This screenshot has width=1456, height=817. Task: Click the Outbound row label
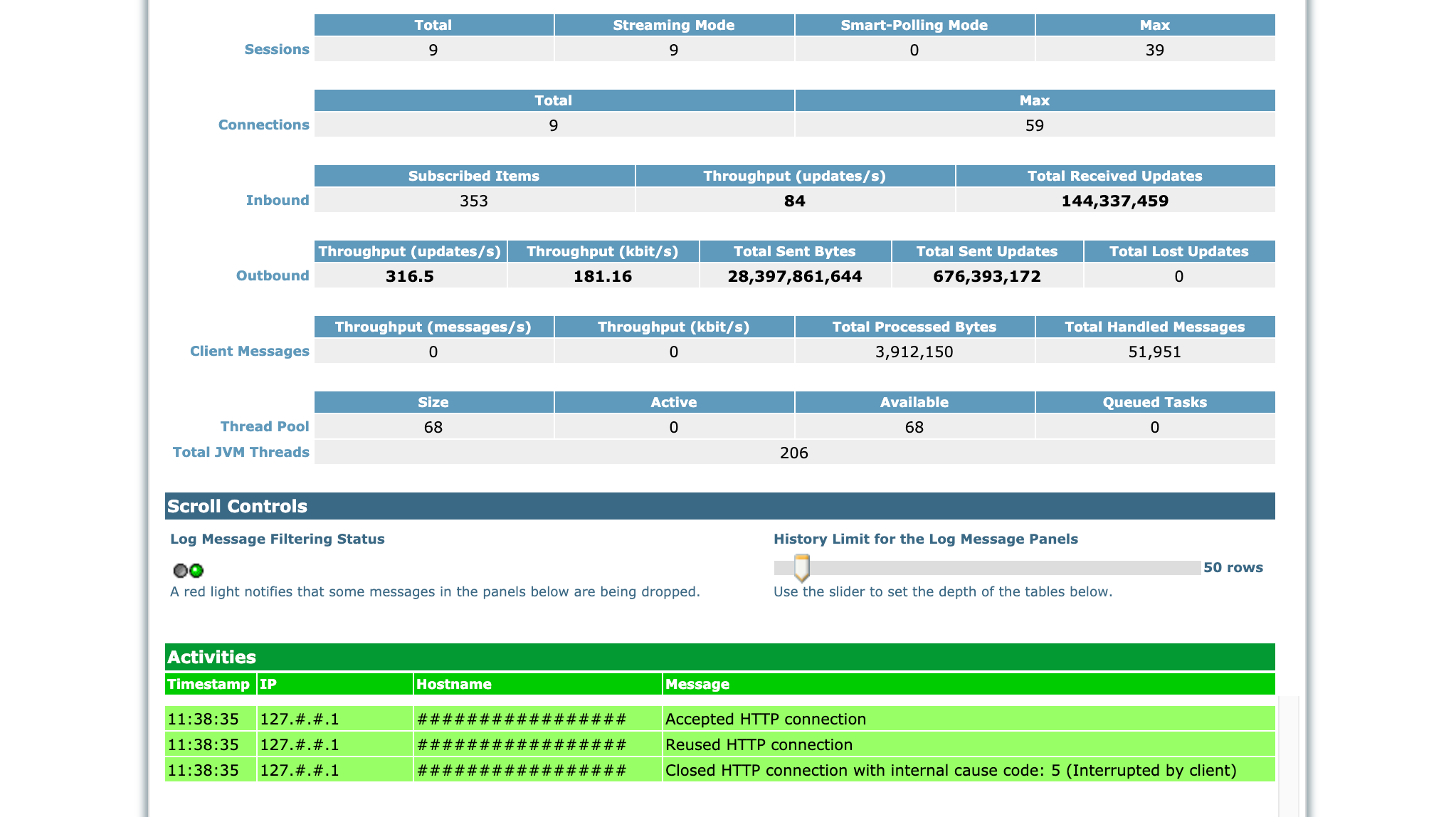[x=273, y=275]
